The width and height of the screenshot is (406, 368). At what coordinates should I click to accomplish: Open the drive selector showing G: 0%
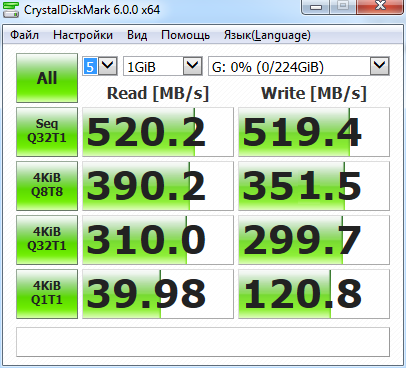299,66
